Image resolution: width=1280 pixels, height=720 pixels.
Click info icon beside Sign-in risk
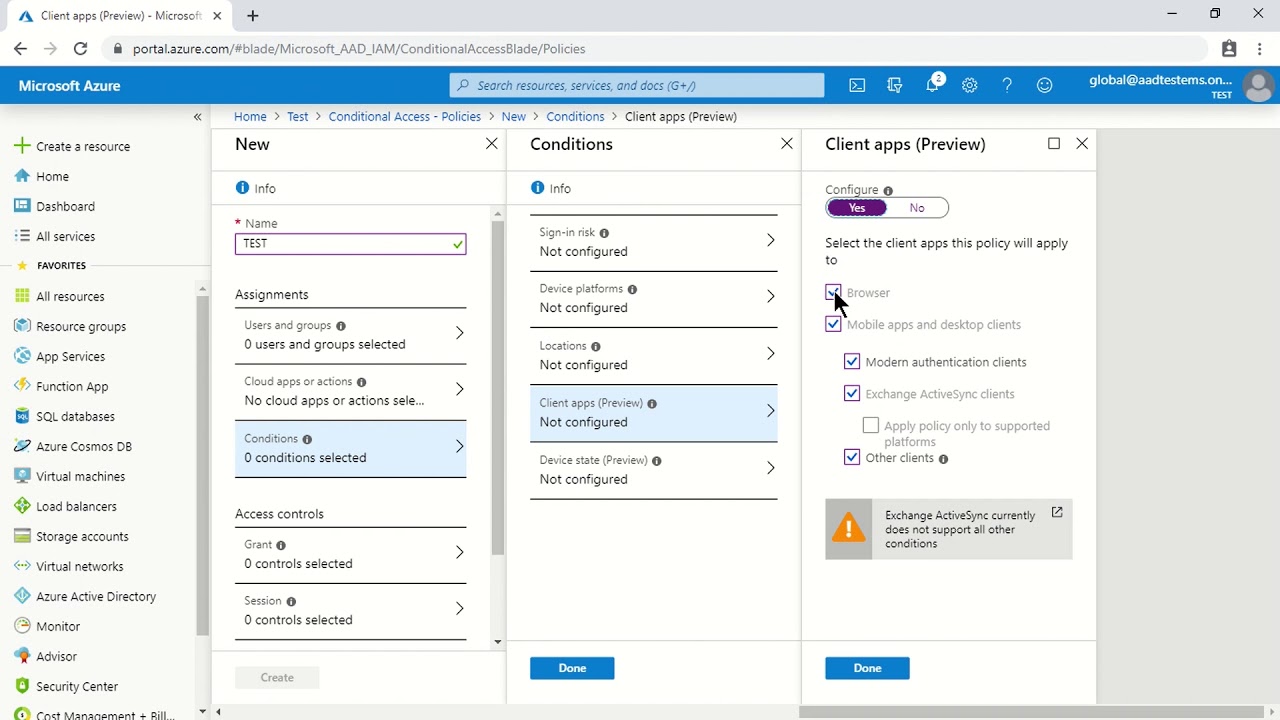(x=604, y=233)
